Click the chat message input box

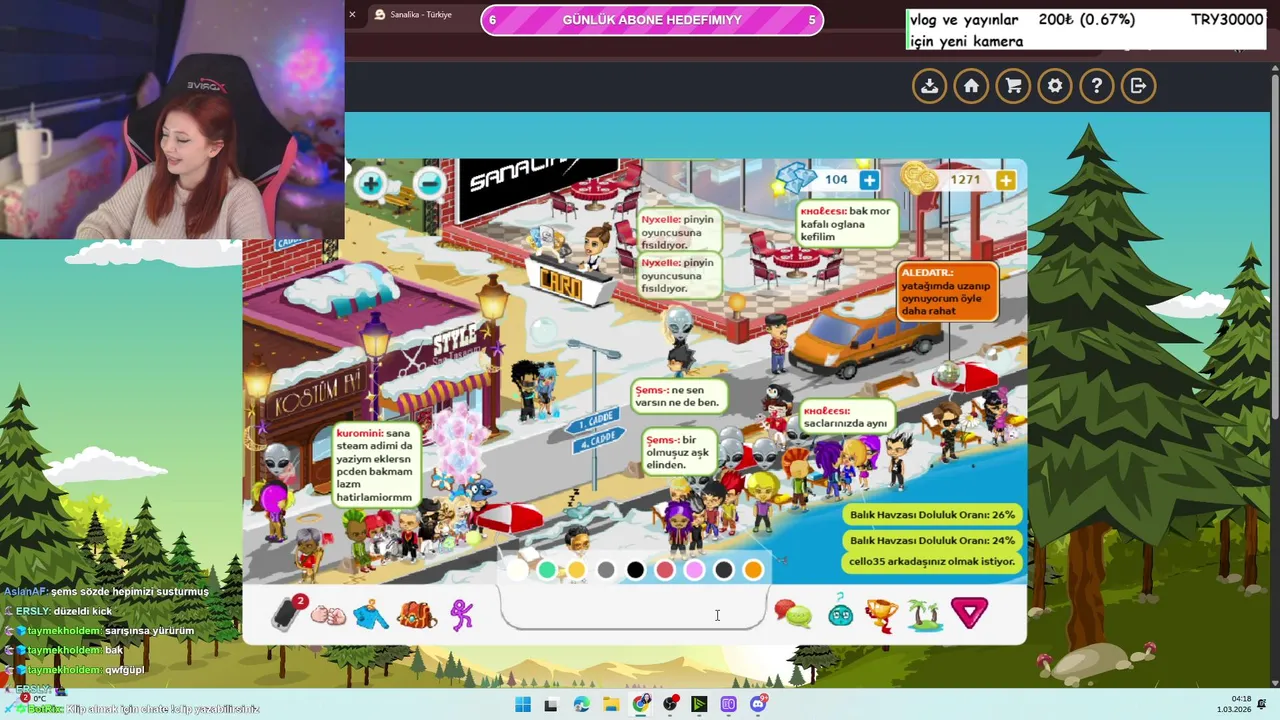point(632,609)
